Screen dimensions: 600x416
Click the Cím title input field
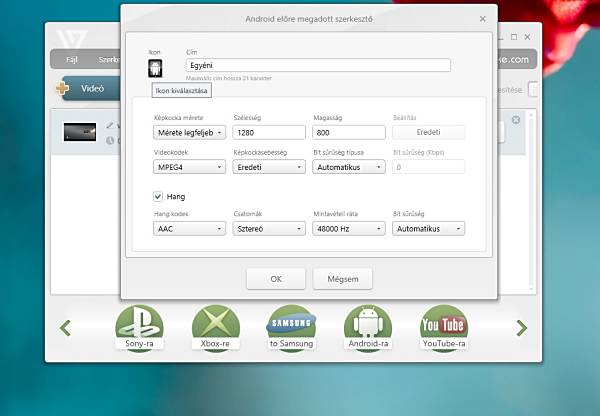coord(318,65)
